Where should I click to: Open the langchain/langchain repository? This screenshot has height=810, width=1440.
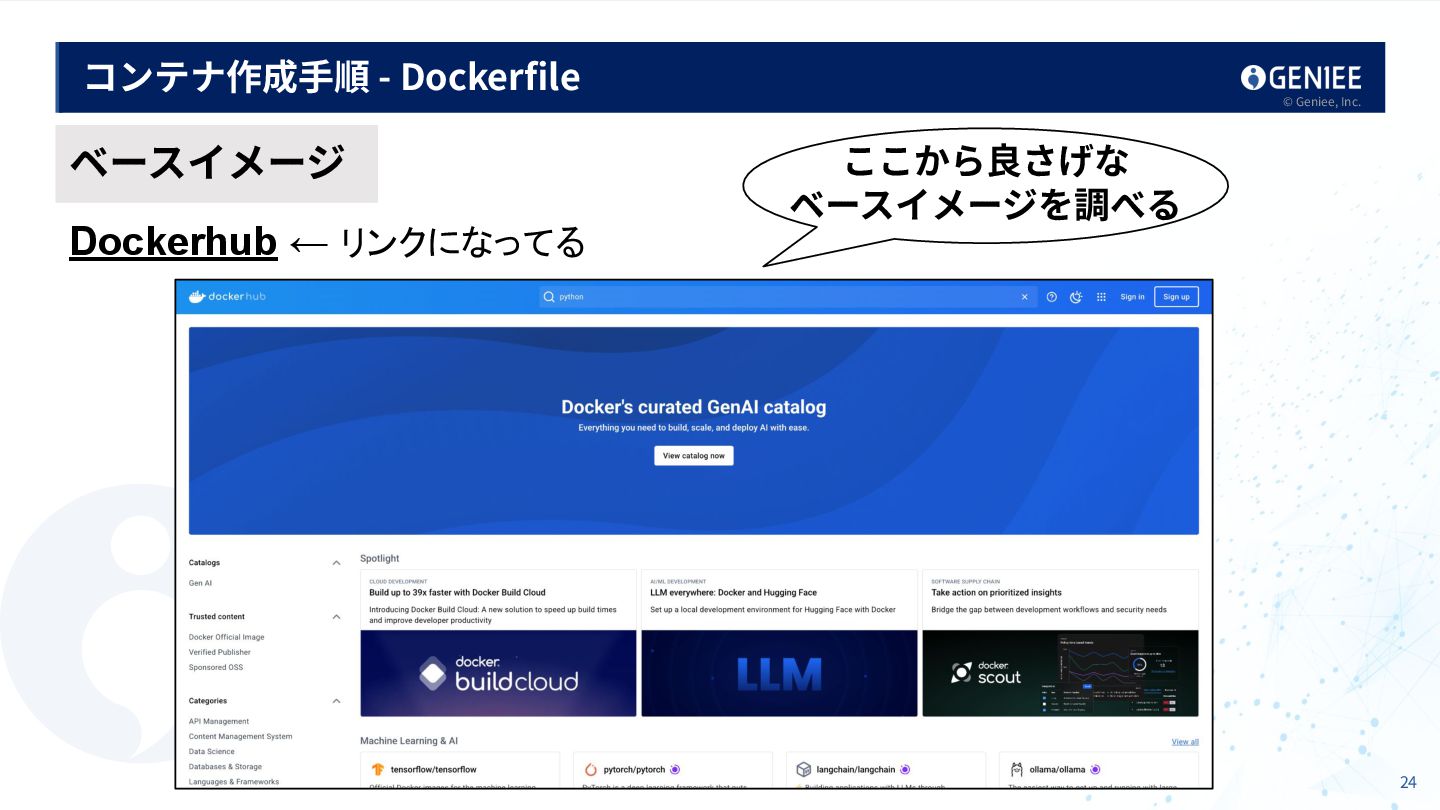(x=856, y=770)
